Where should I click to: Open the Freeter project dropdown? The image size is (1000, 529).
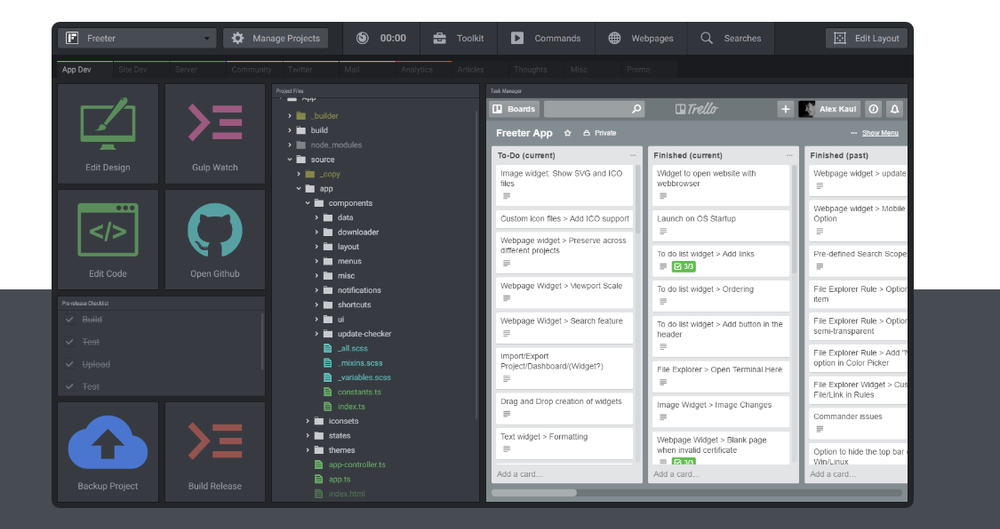click(137, 38)
